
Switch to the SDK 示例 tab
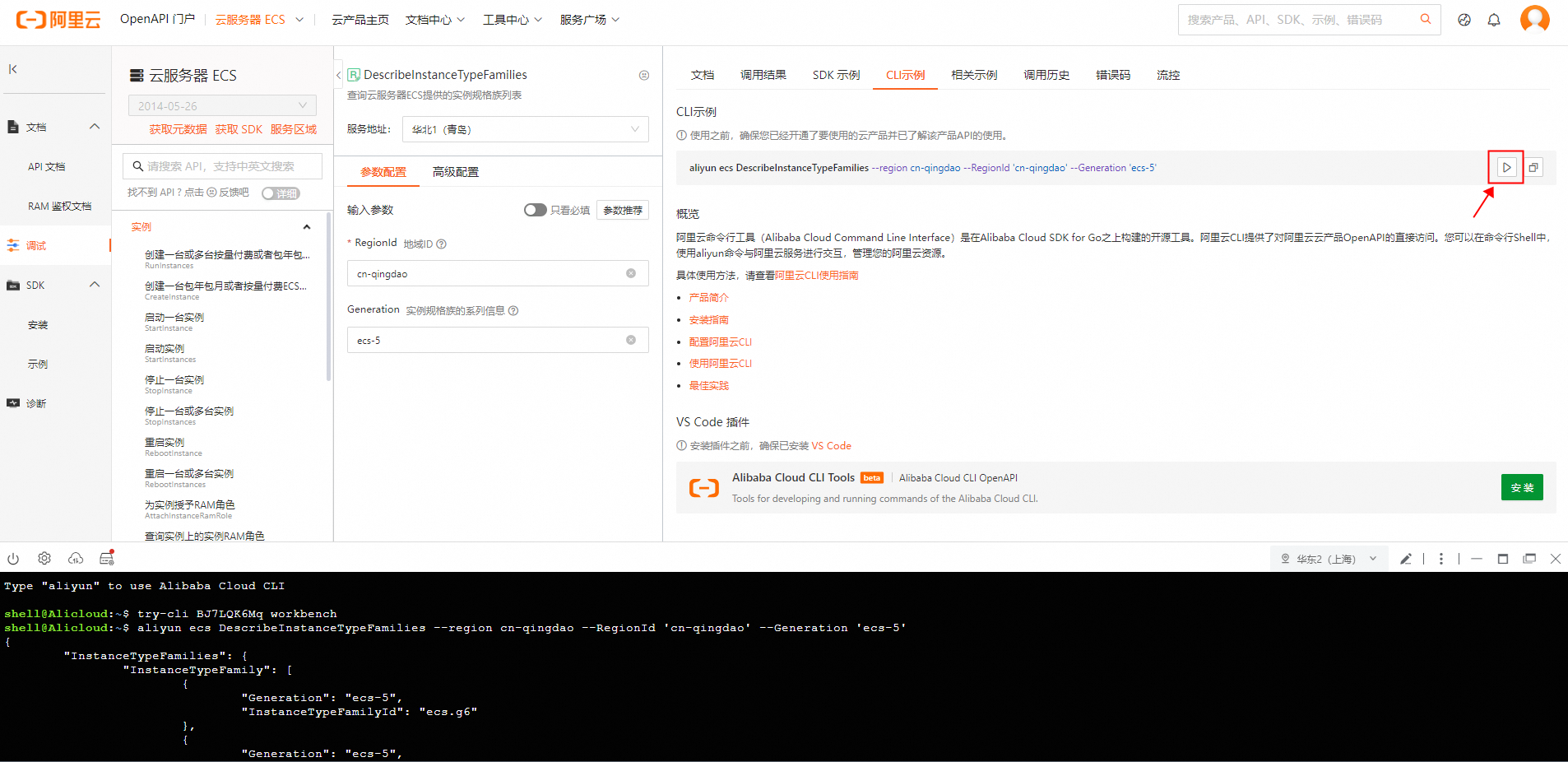point(835,75)
